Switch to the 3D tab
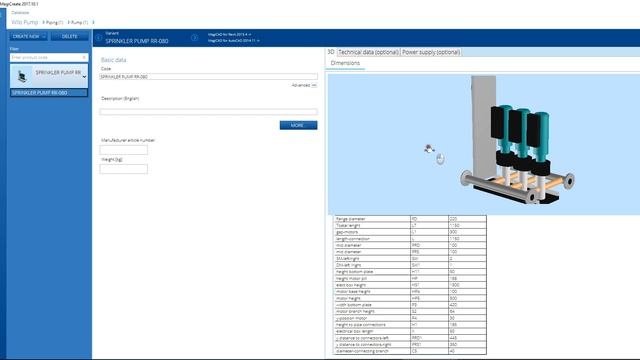The width and height of the screenshot is (640, 360). (x=331, y=52)
